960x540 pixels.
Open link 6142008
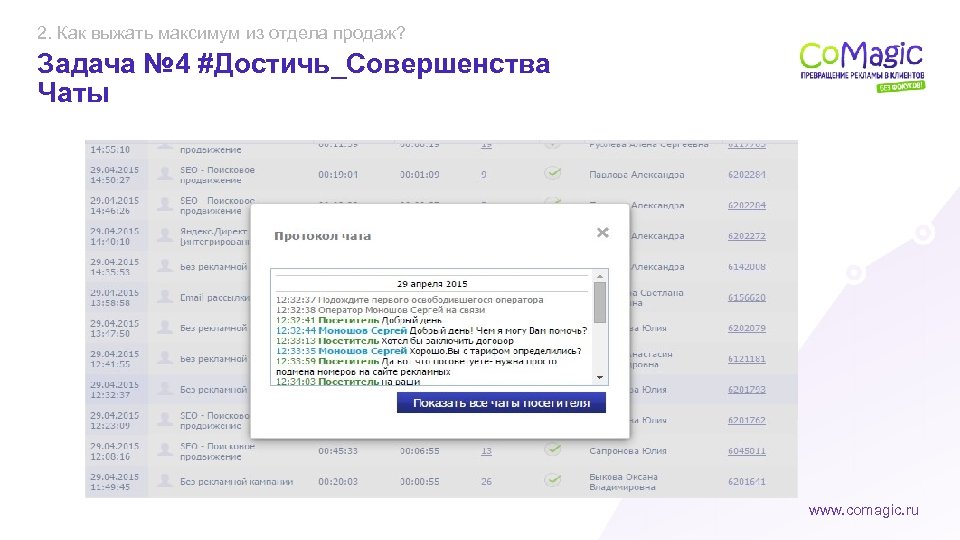746,267
